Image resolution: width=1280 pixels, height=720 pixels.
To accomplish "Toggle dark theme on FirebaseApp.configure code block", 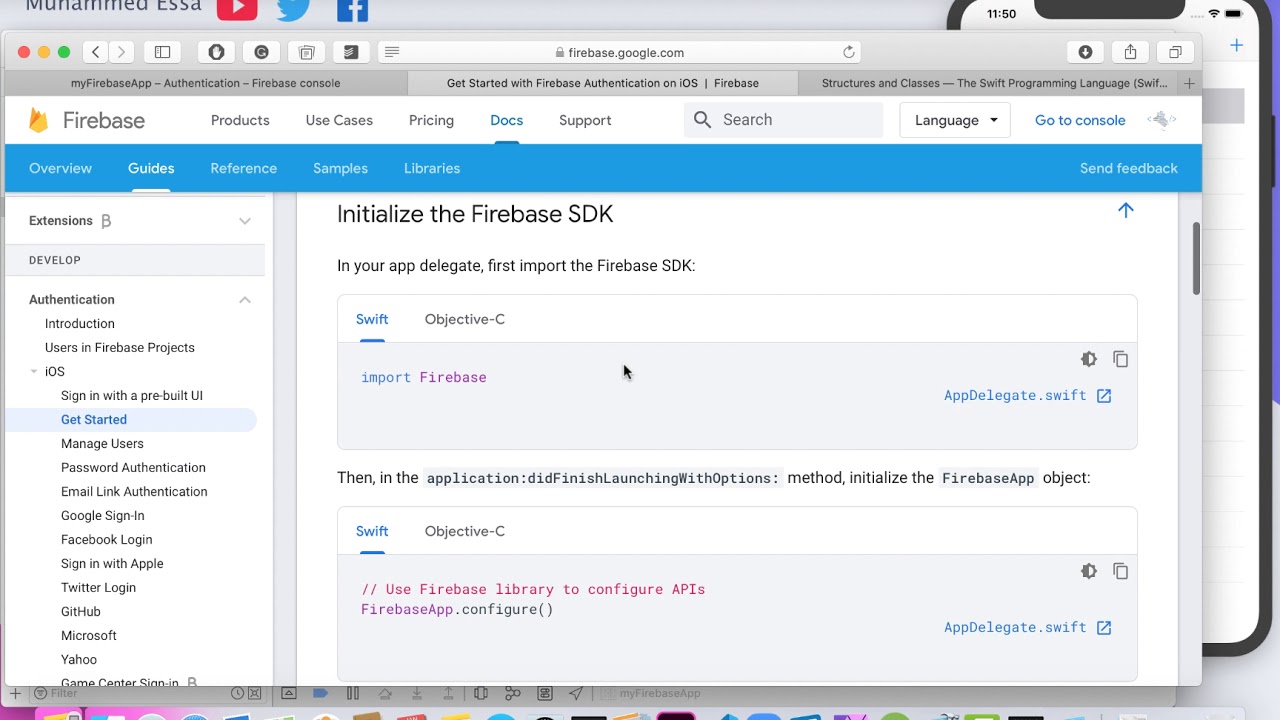I will click(x=1089, y=571).
